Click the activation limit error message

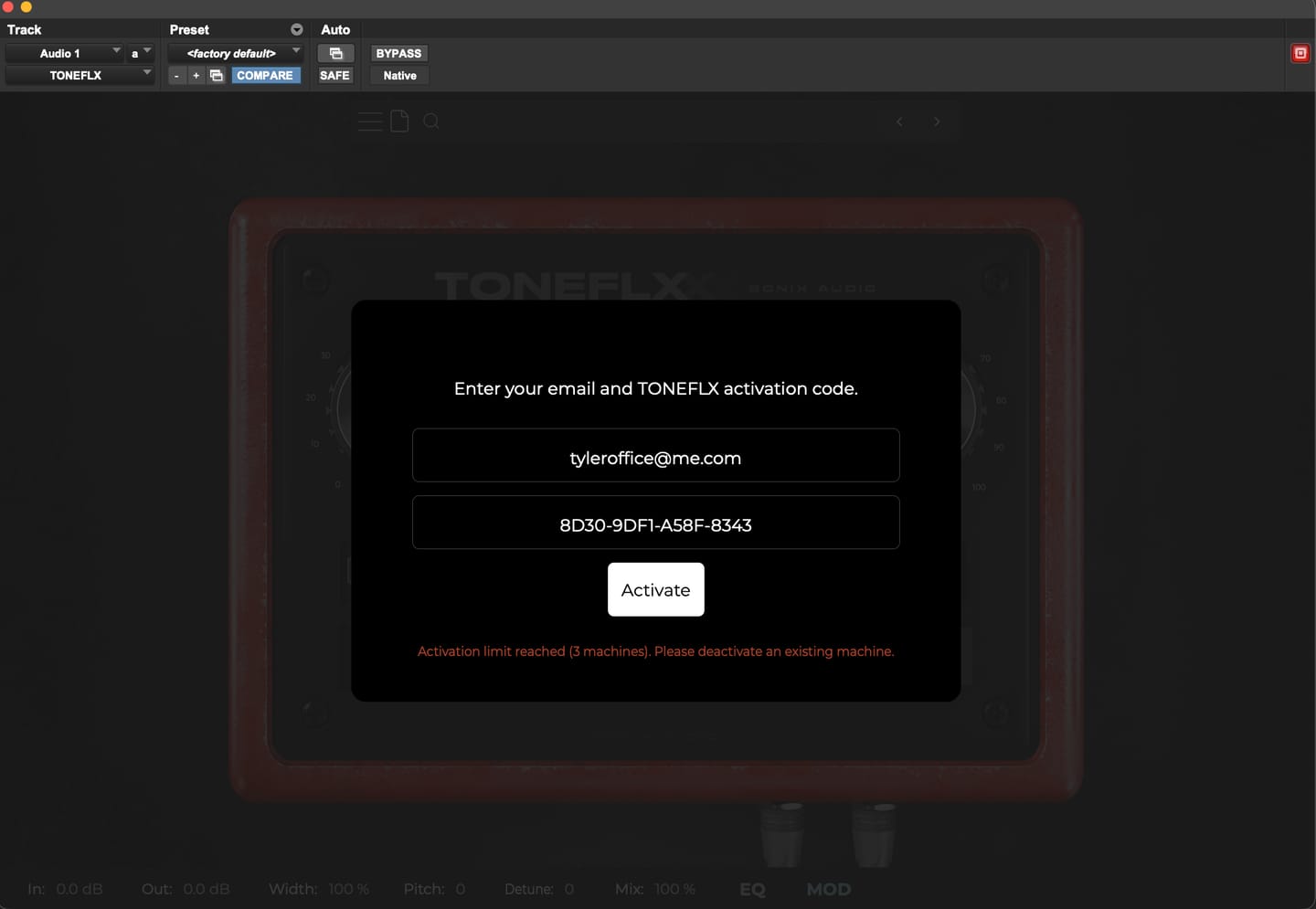(x=656, y=651)
